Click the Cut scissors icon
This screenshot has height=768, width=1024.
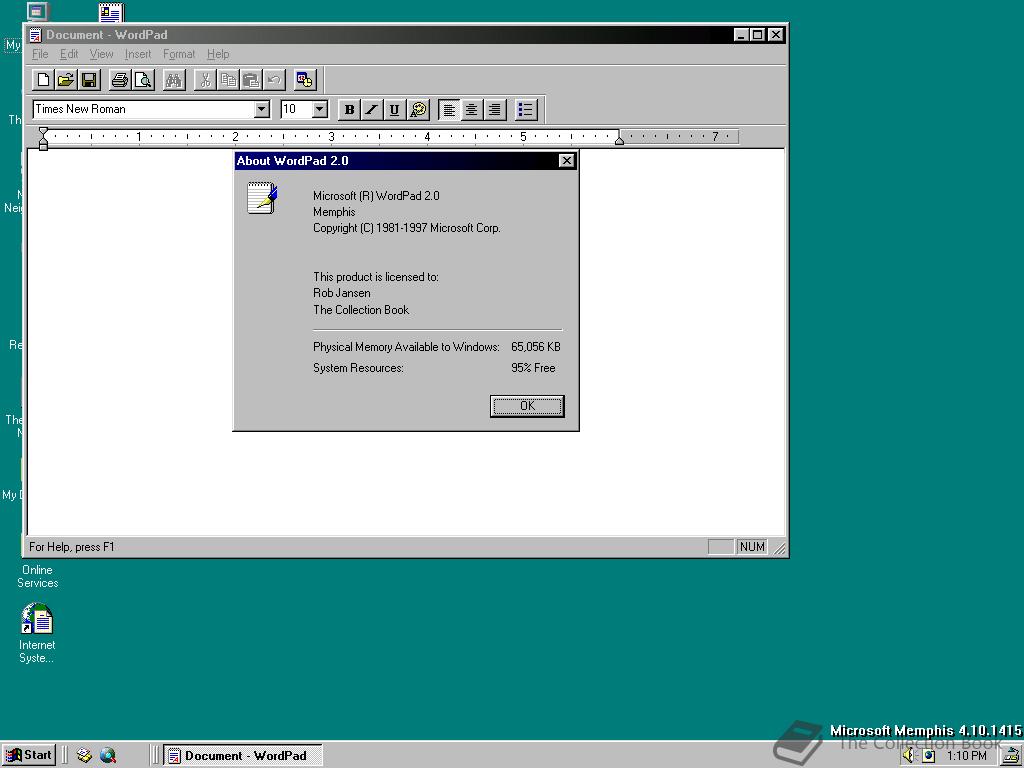(205, 80)
